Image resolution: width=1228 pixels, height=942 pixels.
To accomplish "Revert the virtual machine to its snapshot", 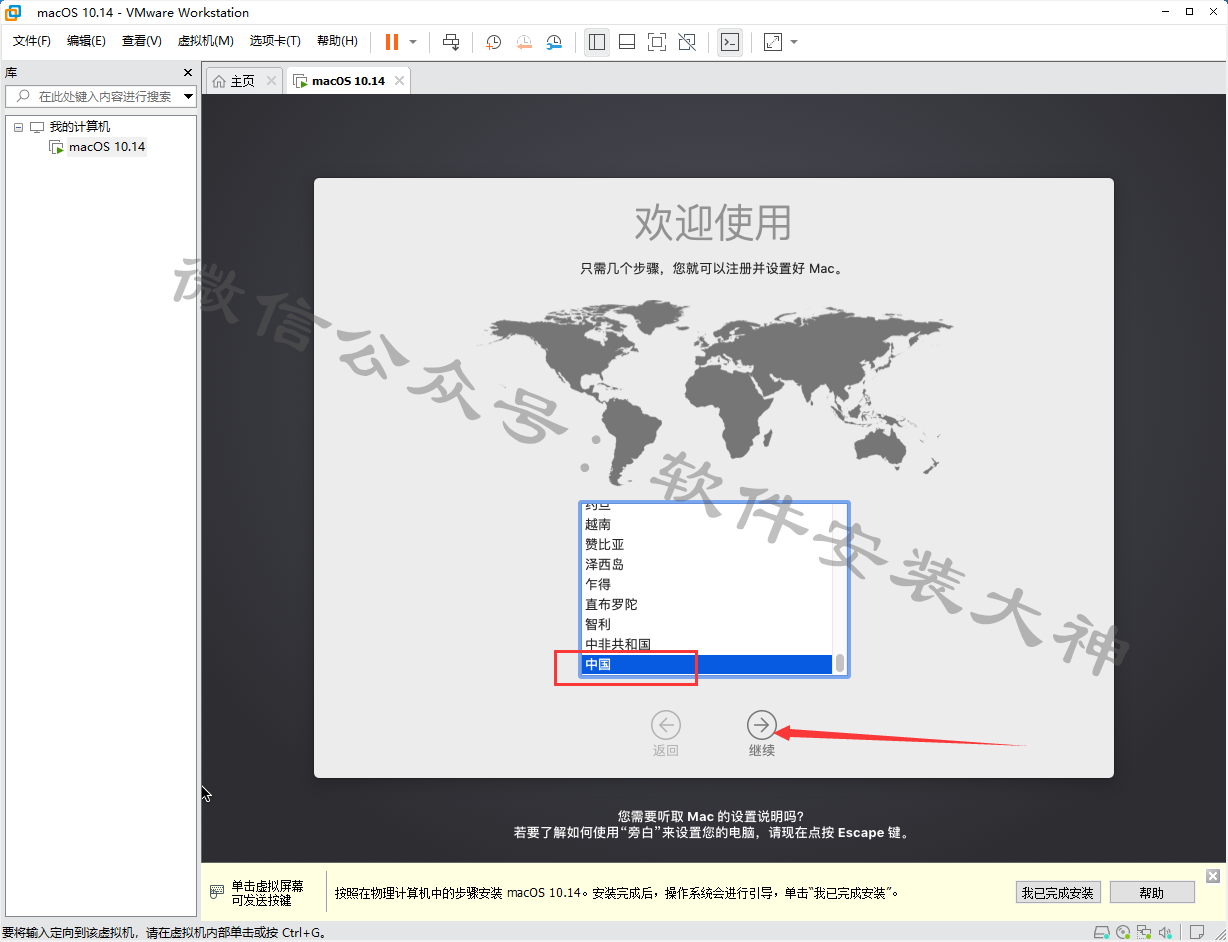I will pyautogui.click(x=524, y=42).
